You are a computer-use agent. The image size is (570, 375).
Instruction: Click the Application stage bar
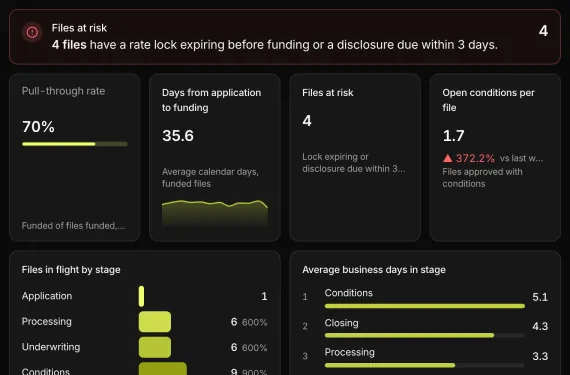tap(141, 296)
